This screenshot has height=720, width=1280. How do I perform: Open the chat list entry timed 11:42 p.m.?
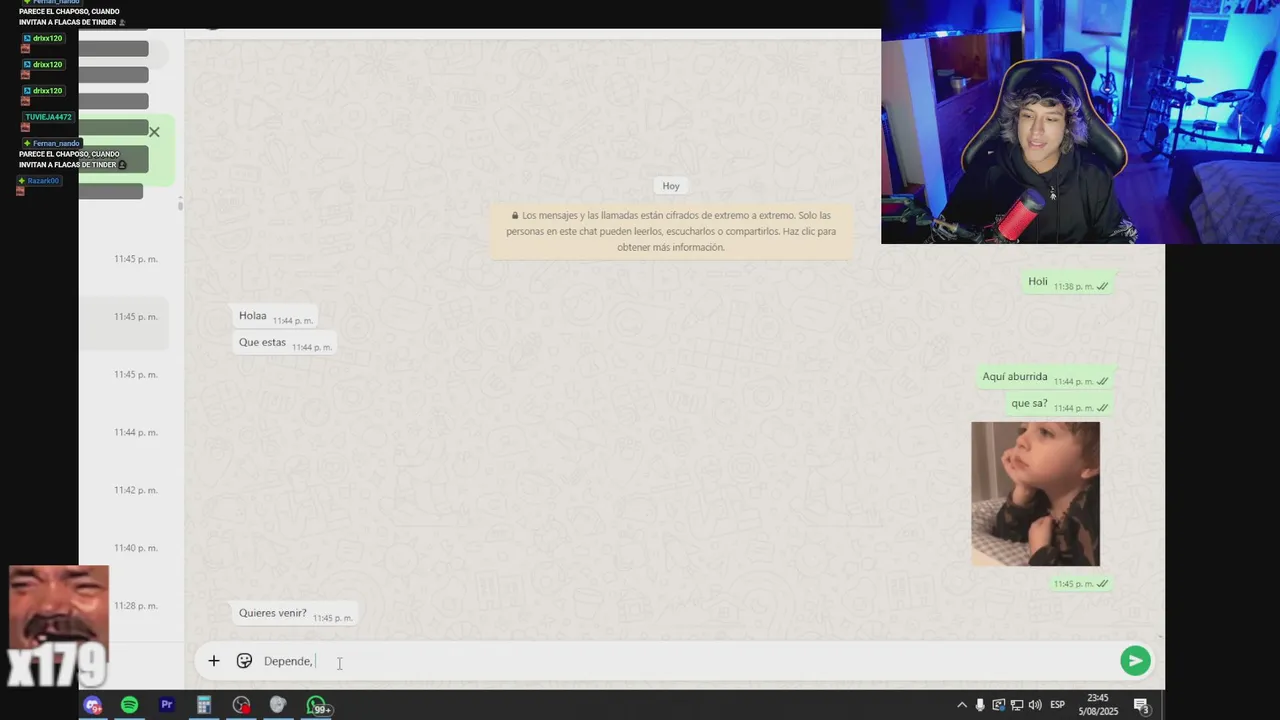[124, 491]
